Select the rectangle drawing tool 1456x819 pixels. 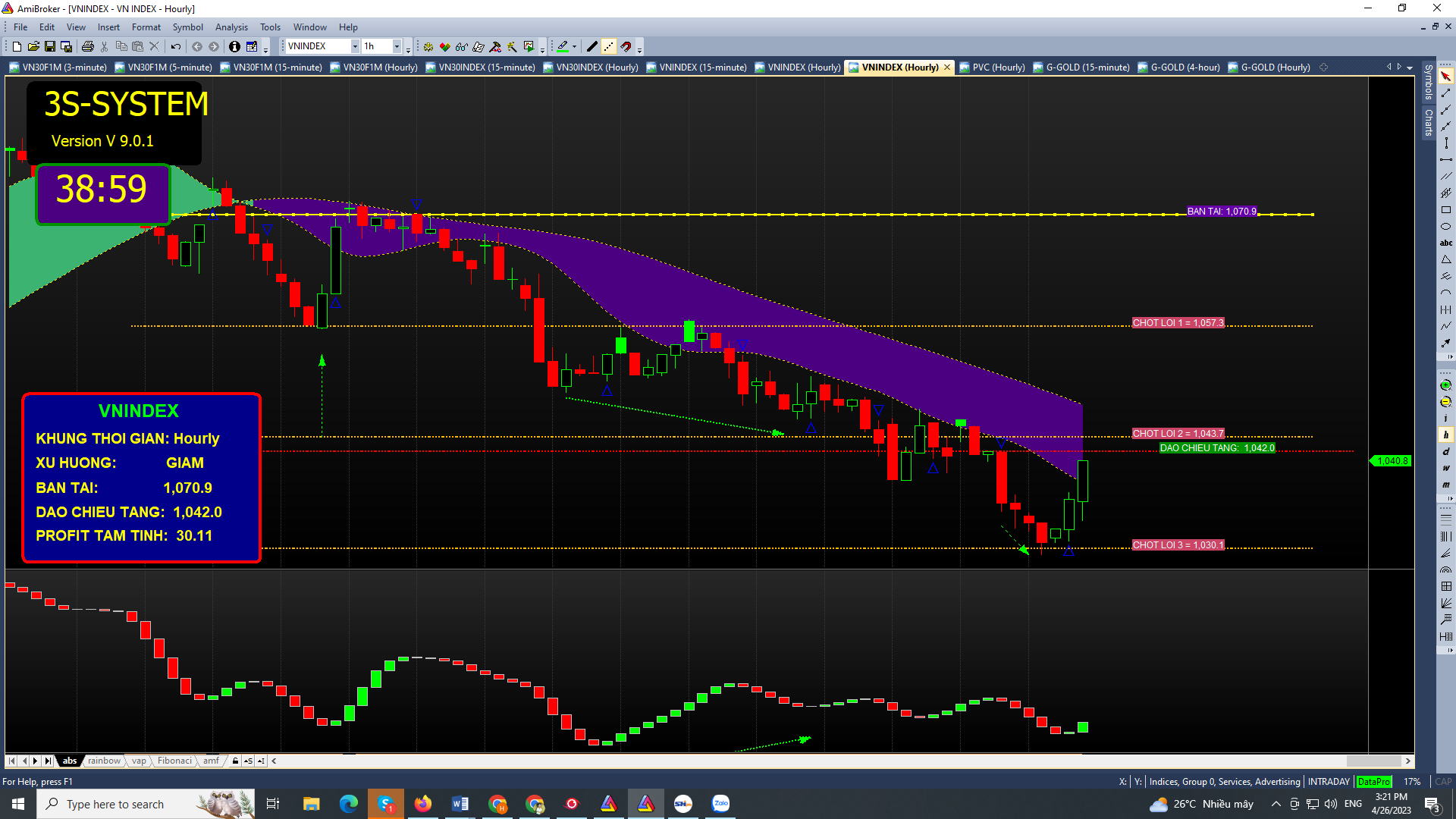tap(1445, 210)
